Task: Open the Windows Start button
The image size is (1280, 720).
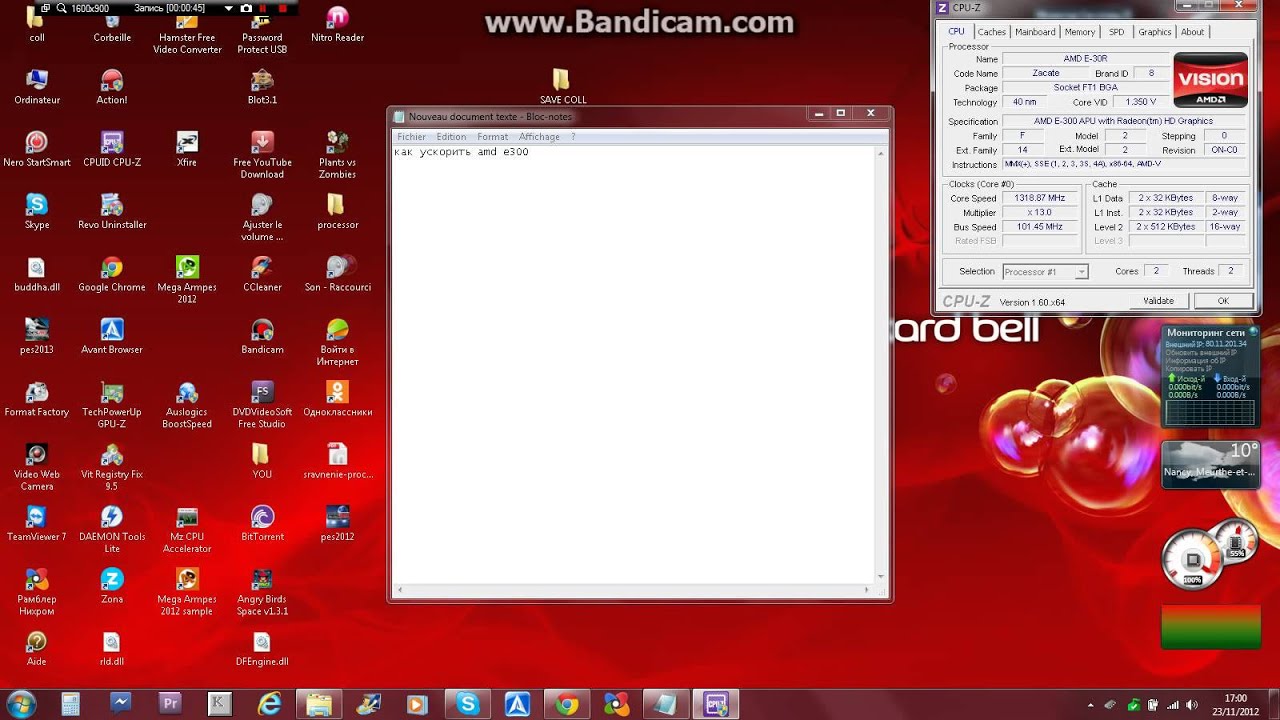Action: (x=21, y=704)
